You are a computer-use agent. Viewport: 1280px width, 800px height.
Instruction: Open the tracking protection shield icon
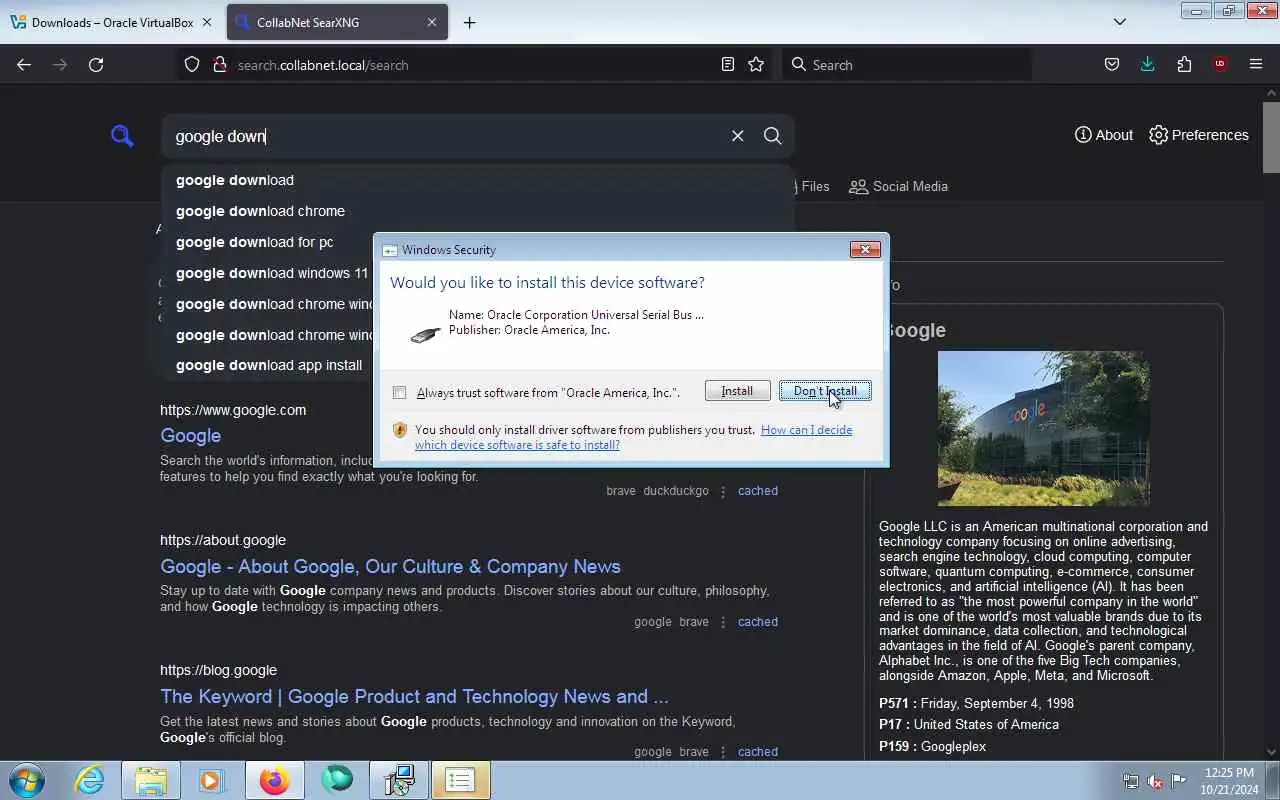193,64
